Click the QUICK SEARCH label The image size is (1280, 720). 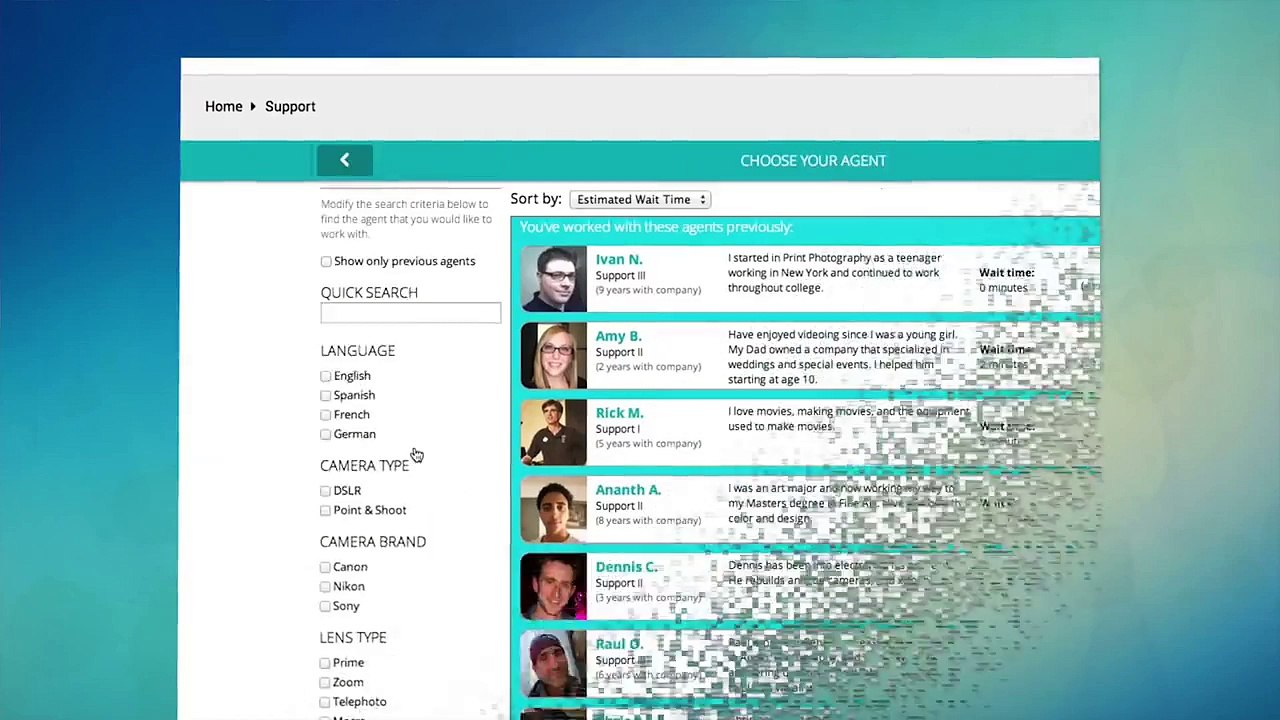(x=369, y=293)
